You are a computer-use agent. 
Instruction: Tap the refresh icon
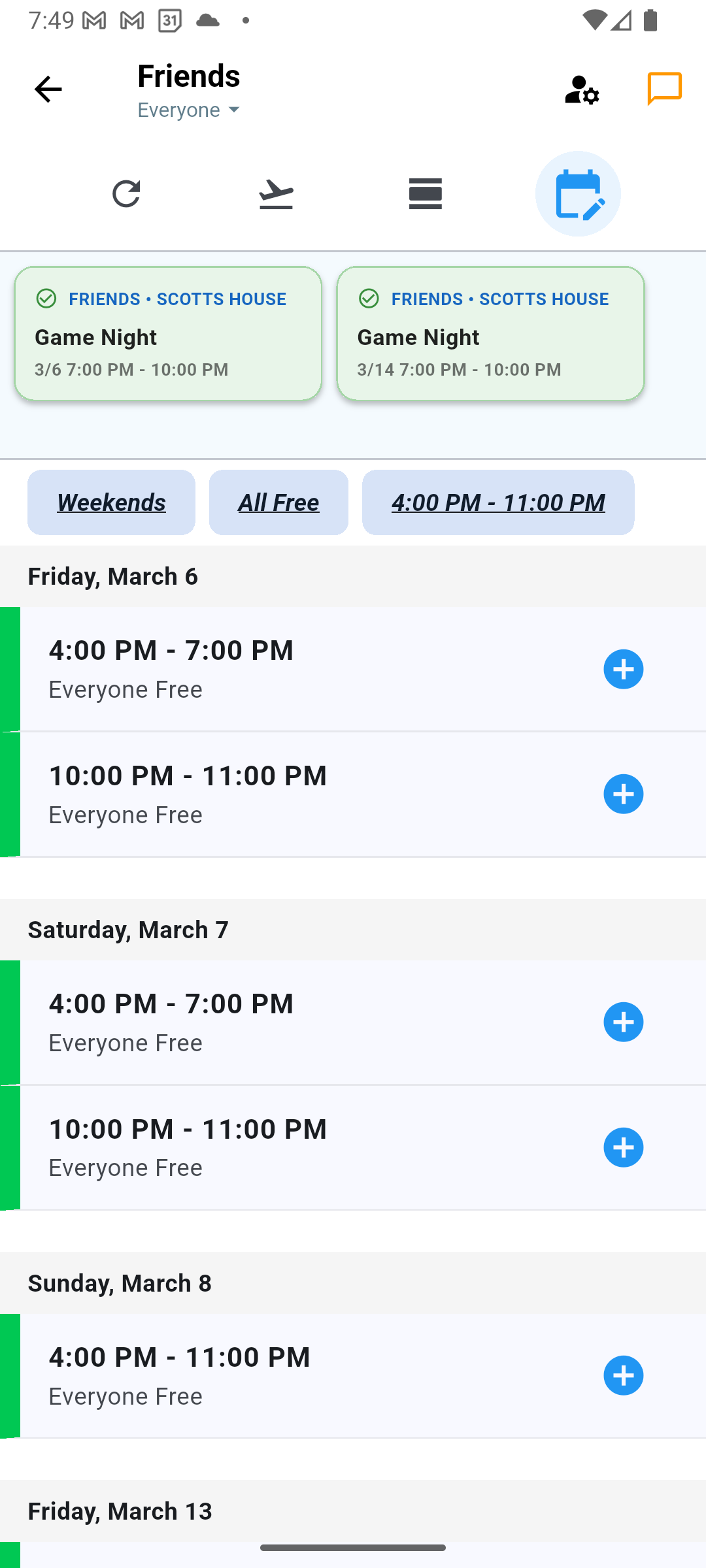[126, 194]
